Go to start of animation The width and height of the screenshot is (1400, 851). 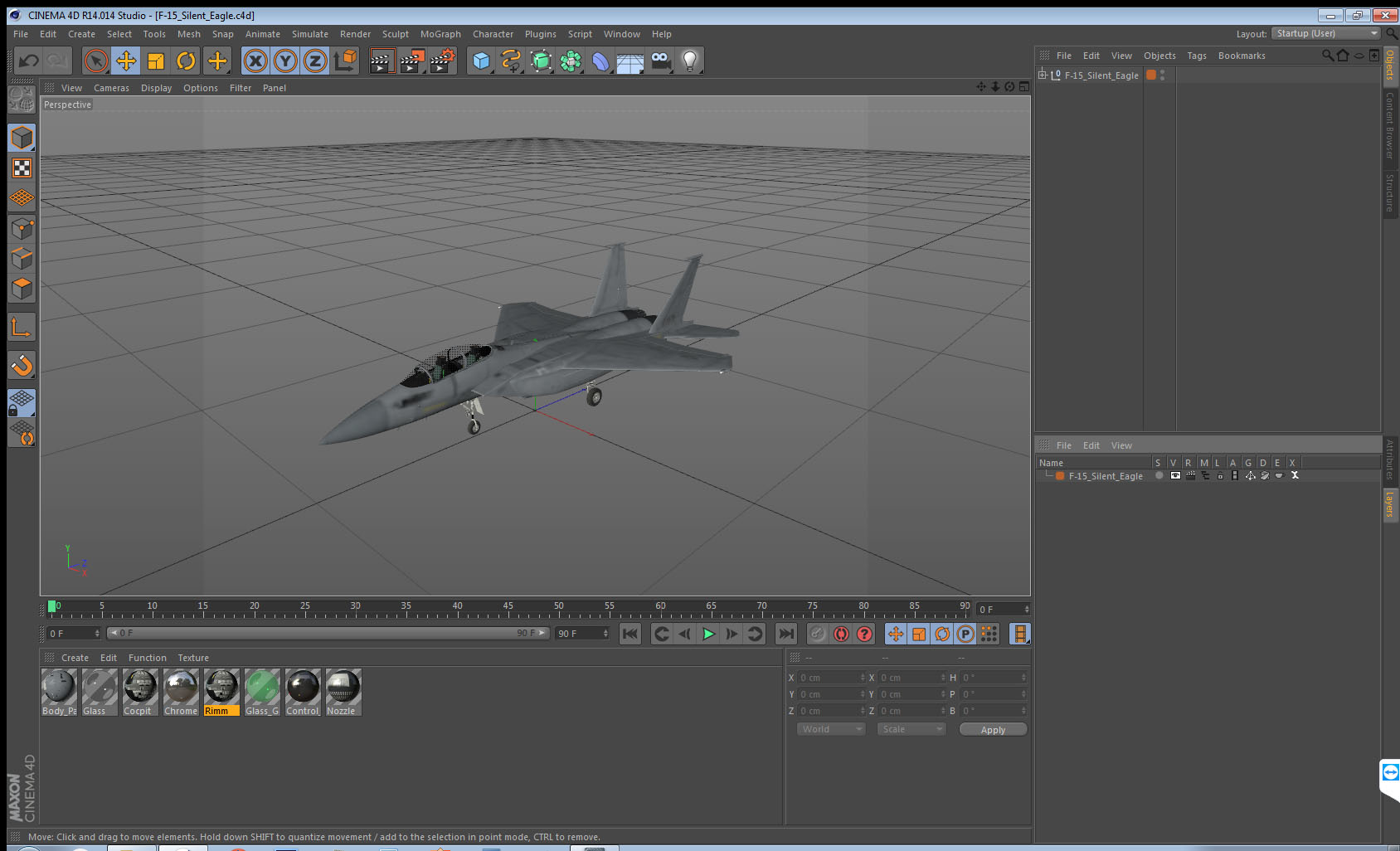(630, 634)
